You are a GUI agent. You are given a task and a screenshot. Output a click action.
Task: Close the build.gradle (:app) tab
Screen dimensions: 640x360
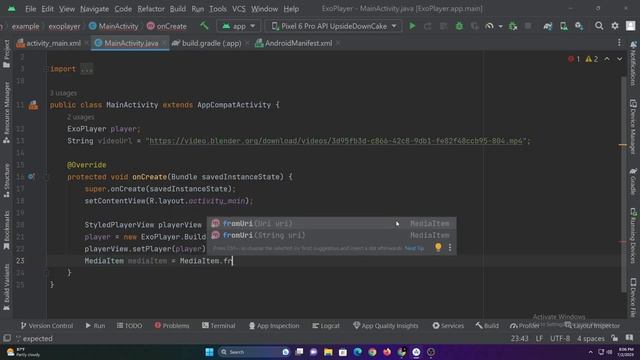point(247,43)
